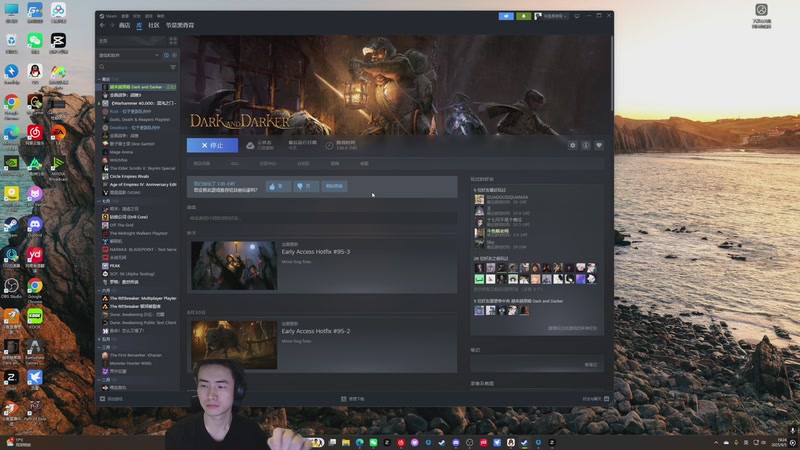This screenshot has width=800, height=450.
Task: Open advanced filter options icon
Action: click(173, 67)
